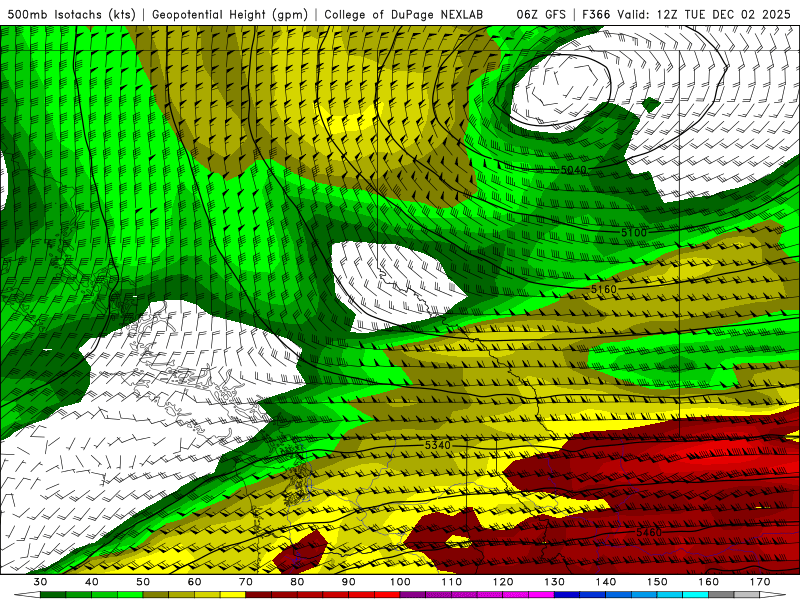This screenshot has height=600, width=800.
Task: Click the 100 value on the color scale
Action: 400,582
